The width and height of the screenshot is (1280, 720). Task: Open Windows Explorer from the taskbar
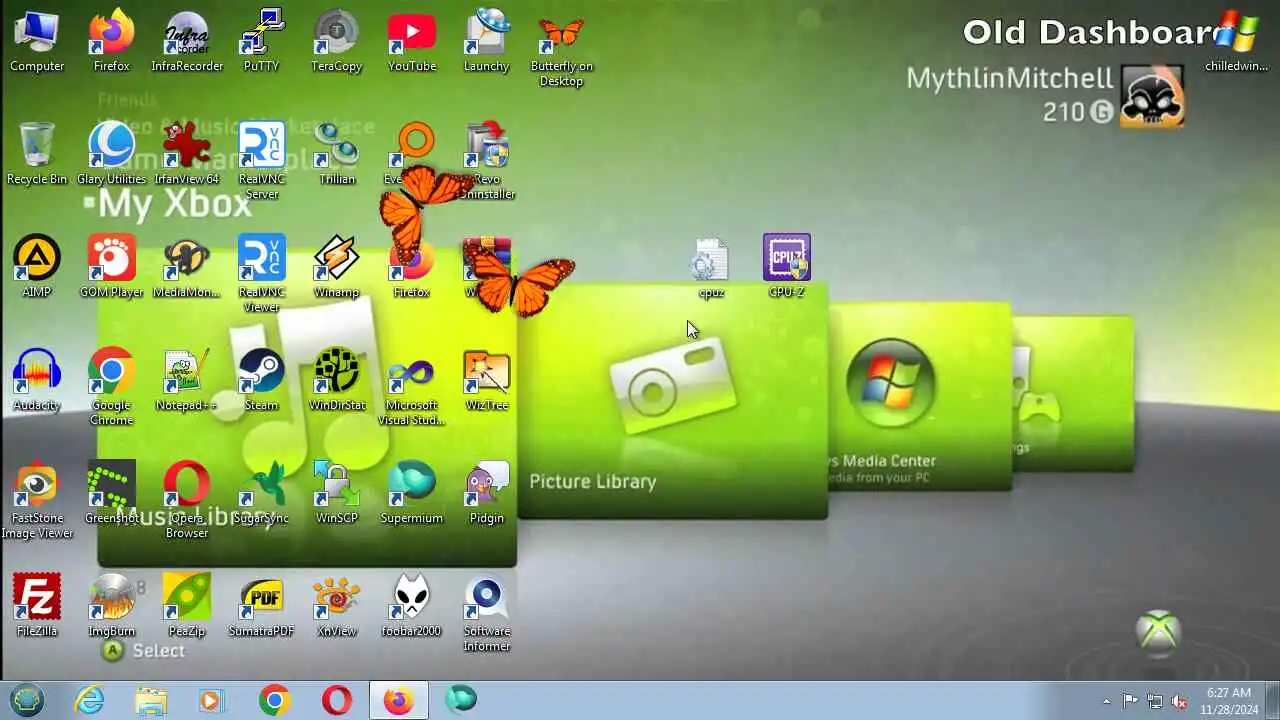(151, 700)
